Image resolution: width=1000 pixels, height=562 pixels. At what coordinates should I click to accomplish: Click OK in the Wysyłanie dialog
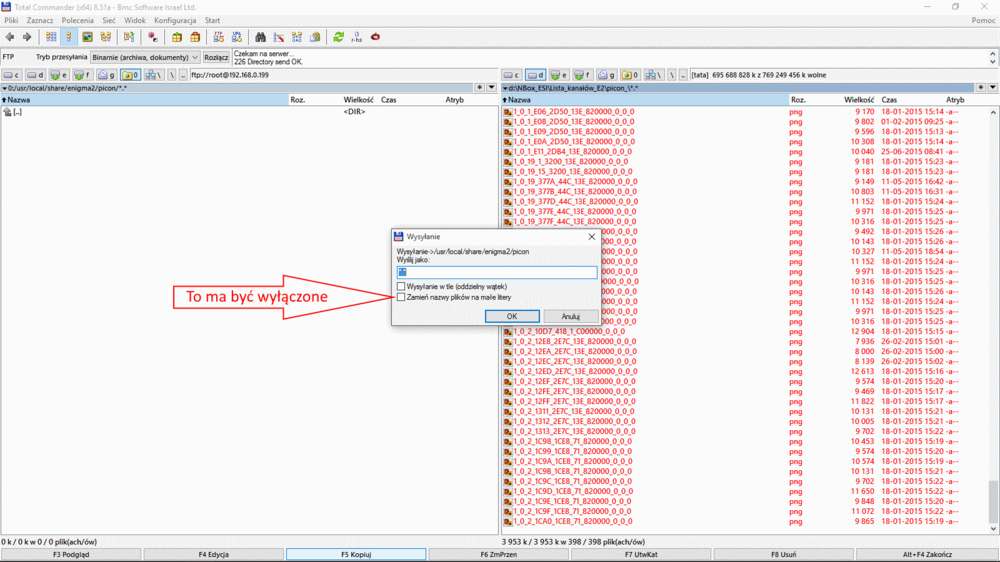pyautogui.click(x=512, y=316)
